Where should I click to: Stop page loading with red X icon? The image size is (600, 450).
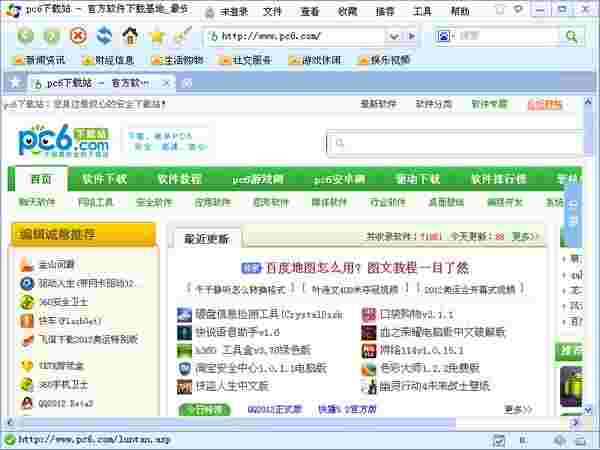tap(78, 36)
